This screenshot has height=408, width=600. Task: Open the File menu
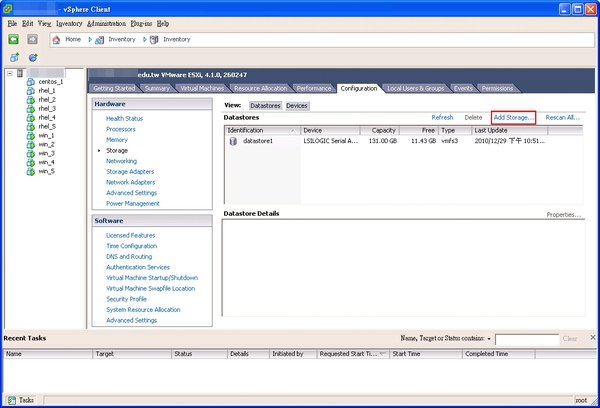click(x=12, y=24)
